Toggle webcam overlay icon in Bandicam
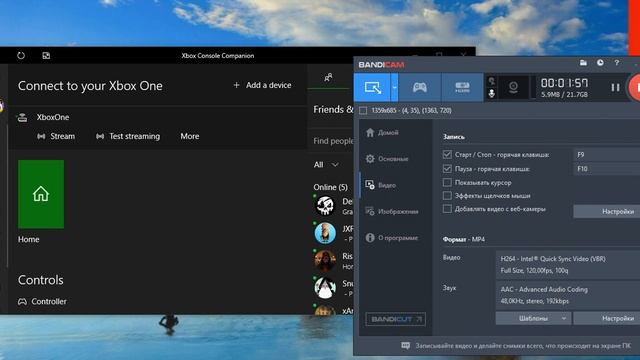 click(513, 87)
